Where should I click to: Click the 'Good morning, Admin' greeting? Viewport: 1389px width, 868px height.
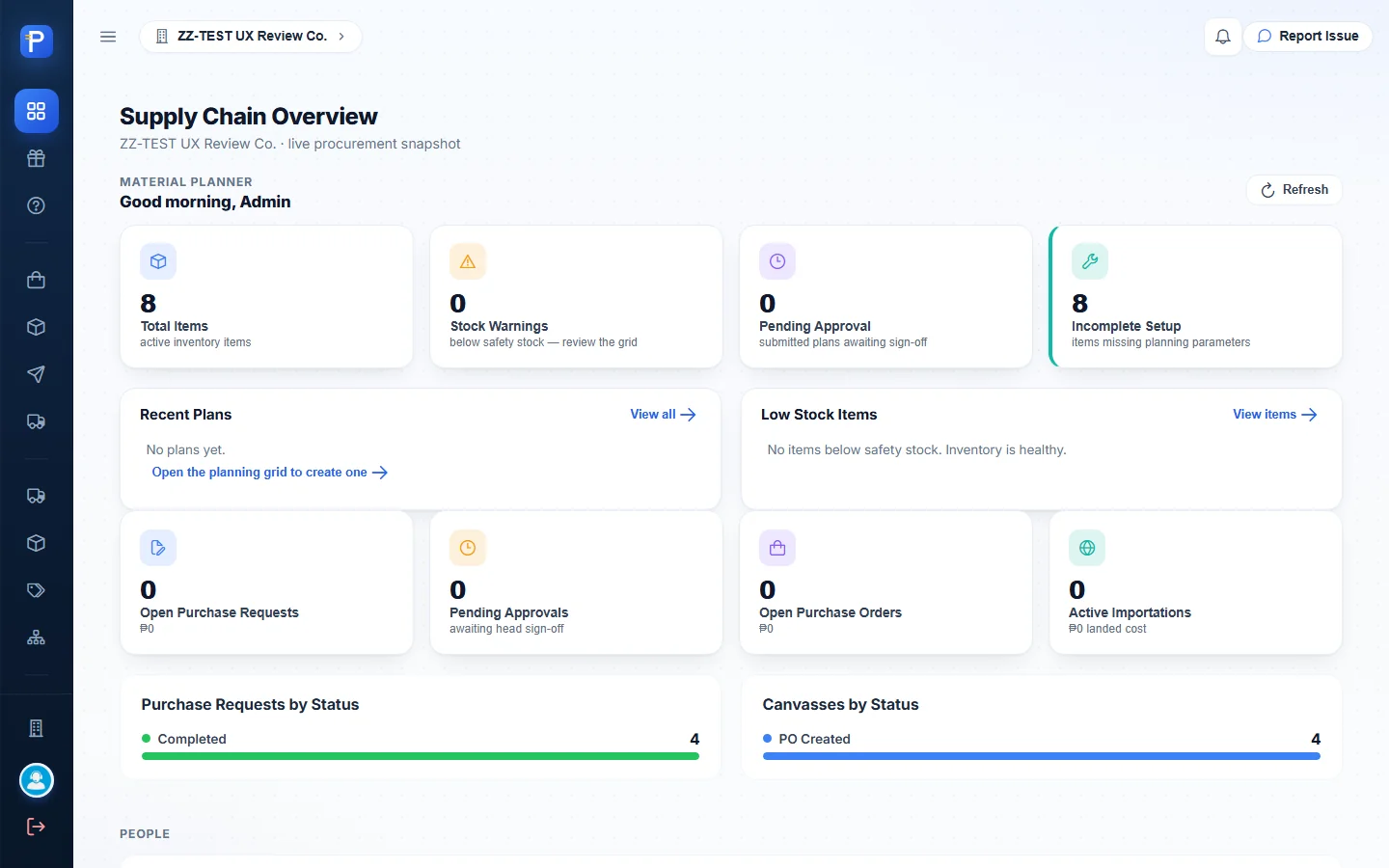pos(205,202)
